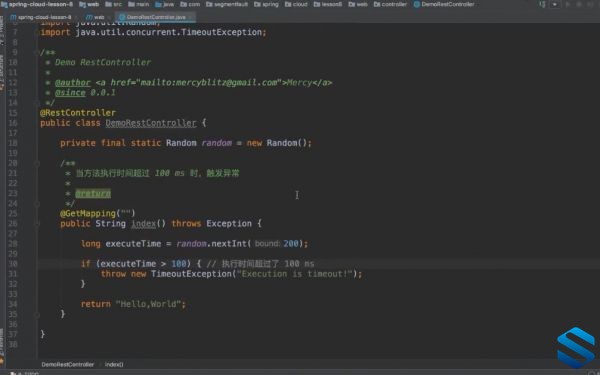Open the run configuration dropdown arrow
Viewport: 600px width, 375px height.
[555, 5]
